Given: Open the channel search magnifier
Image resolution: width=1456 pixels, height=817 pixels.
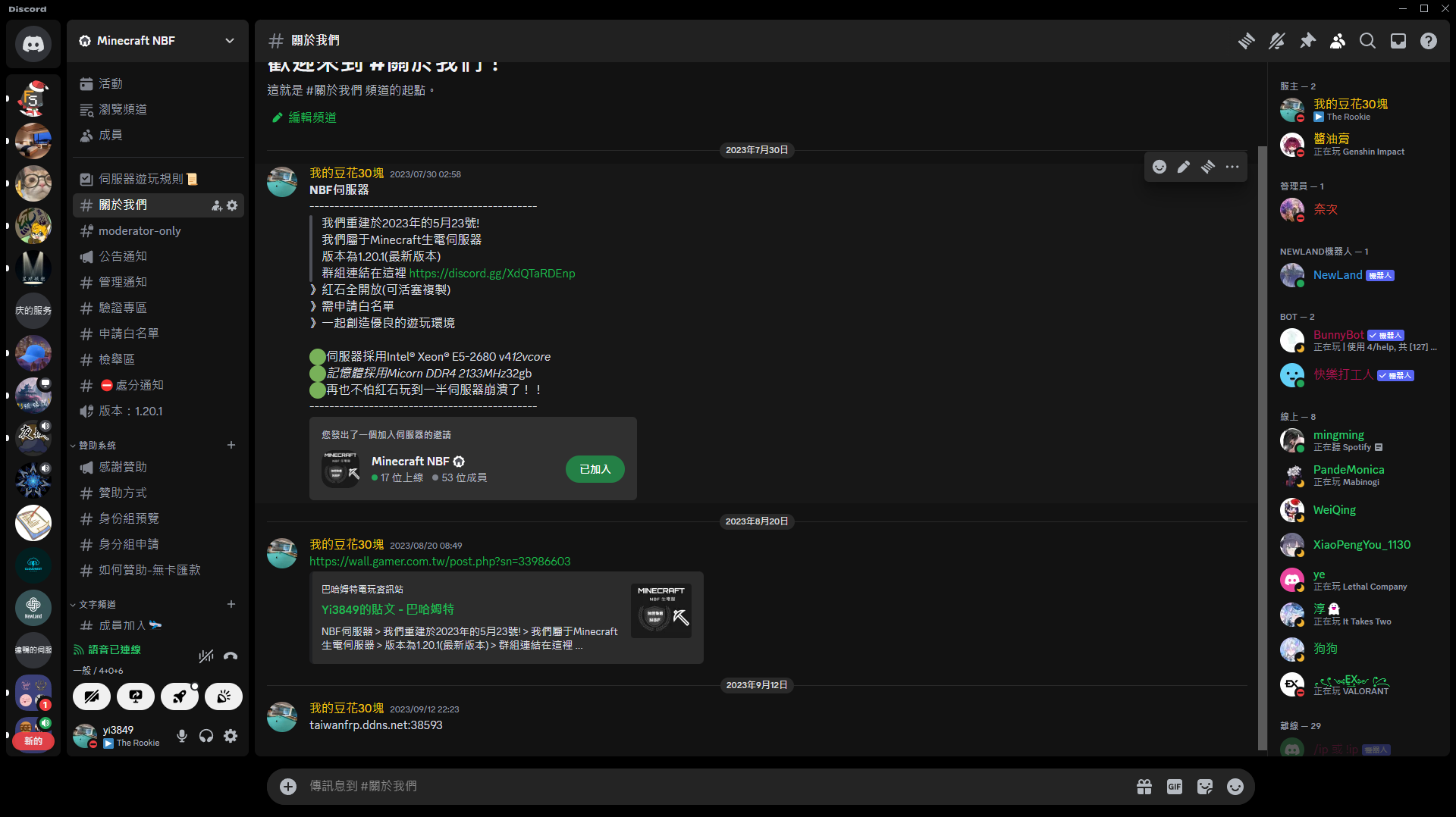Looking at the screenshot, I should (1367, 41).
